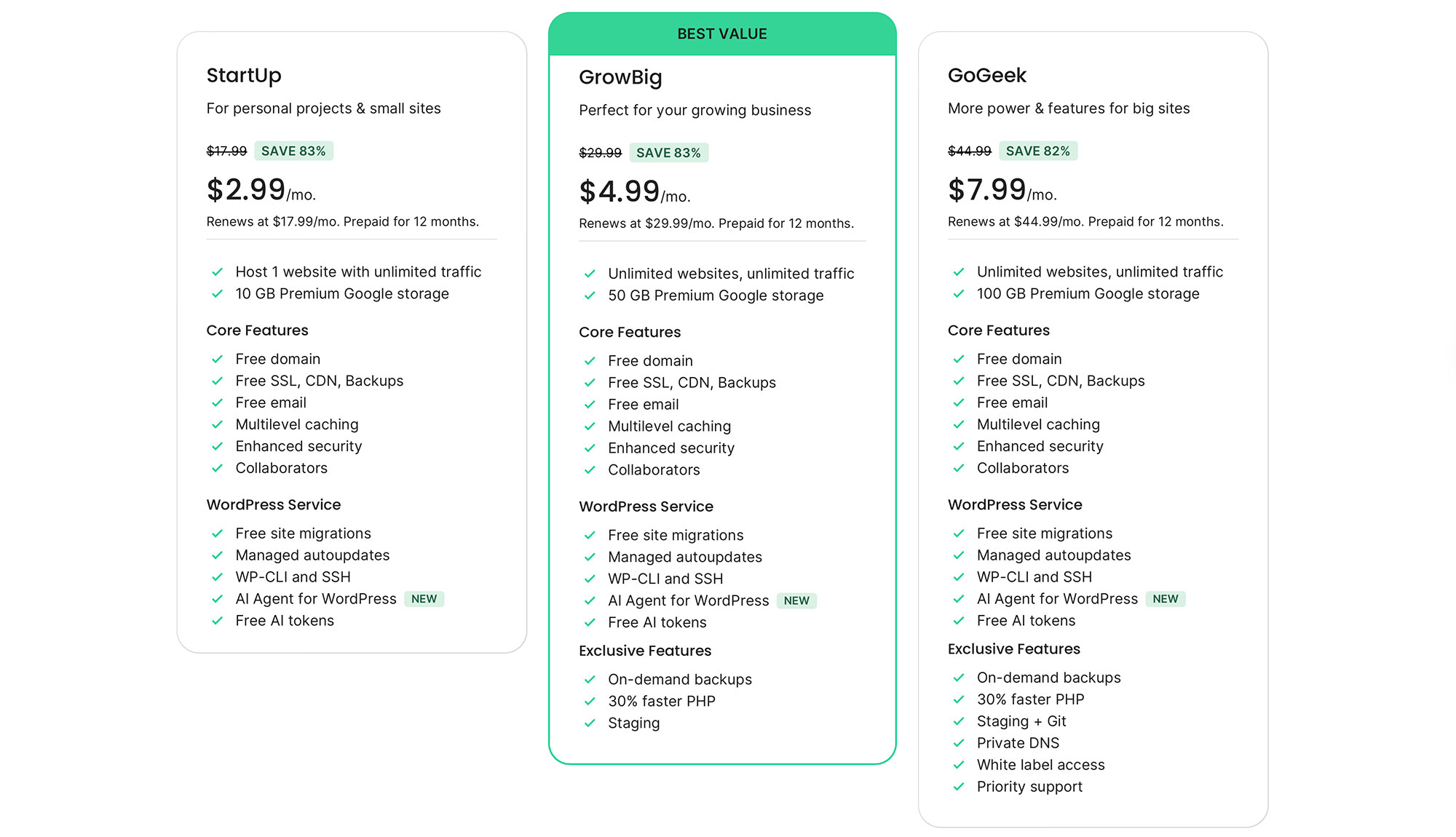Viewport: 1456px width, 837px height.
Task: Click the $2.99/mo StartUp price
Action: tap(261, 191)
